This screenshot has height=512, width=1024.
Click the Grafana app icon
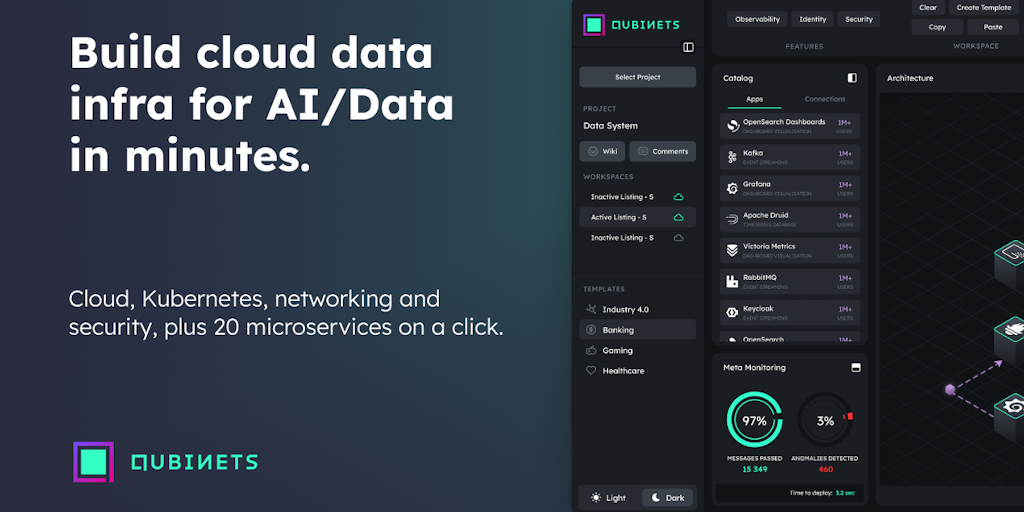click(733, 188)
